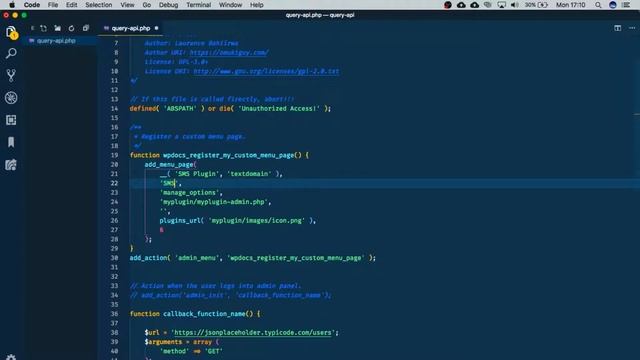
Task: Click 'callback_function_name()' on line 36
Action: pyautogui.click(x=208, y=314)
